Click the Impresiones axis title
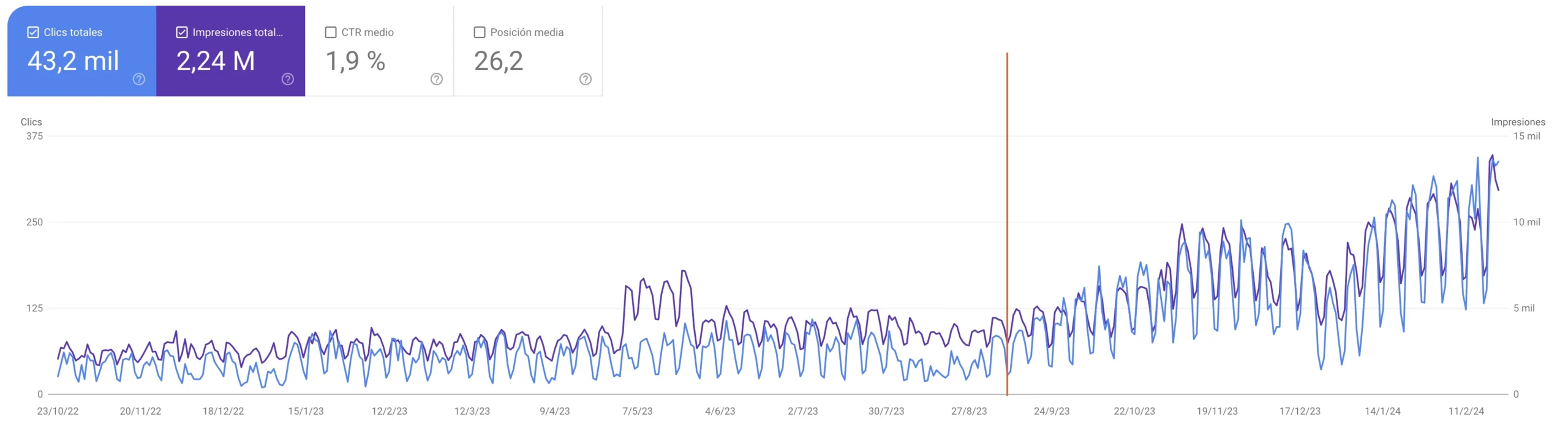1568x446 pixels. click(1518, 122)
